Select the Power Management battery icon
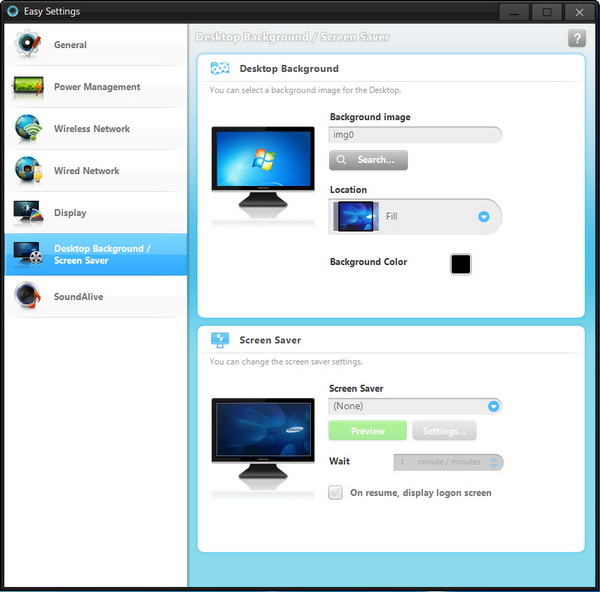Screen dimensions: 600x592 [27, 87]
